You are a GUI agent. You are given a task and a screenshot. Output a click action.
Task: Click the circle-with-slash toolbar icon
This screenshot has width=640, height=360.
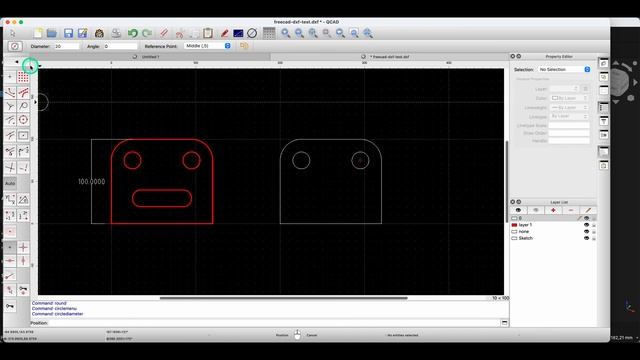pos(252,33)
